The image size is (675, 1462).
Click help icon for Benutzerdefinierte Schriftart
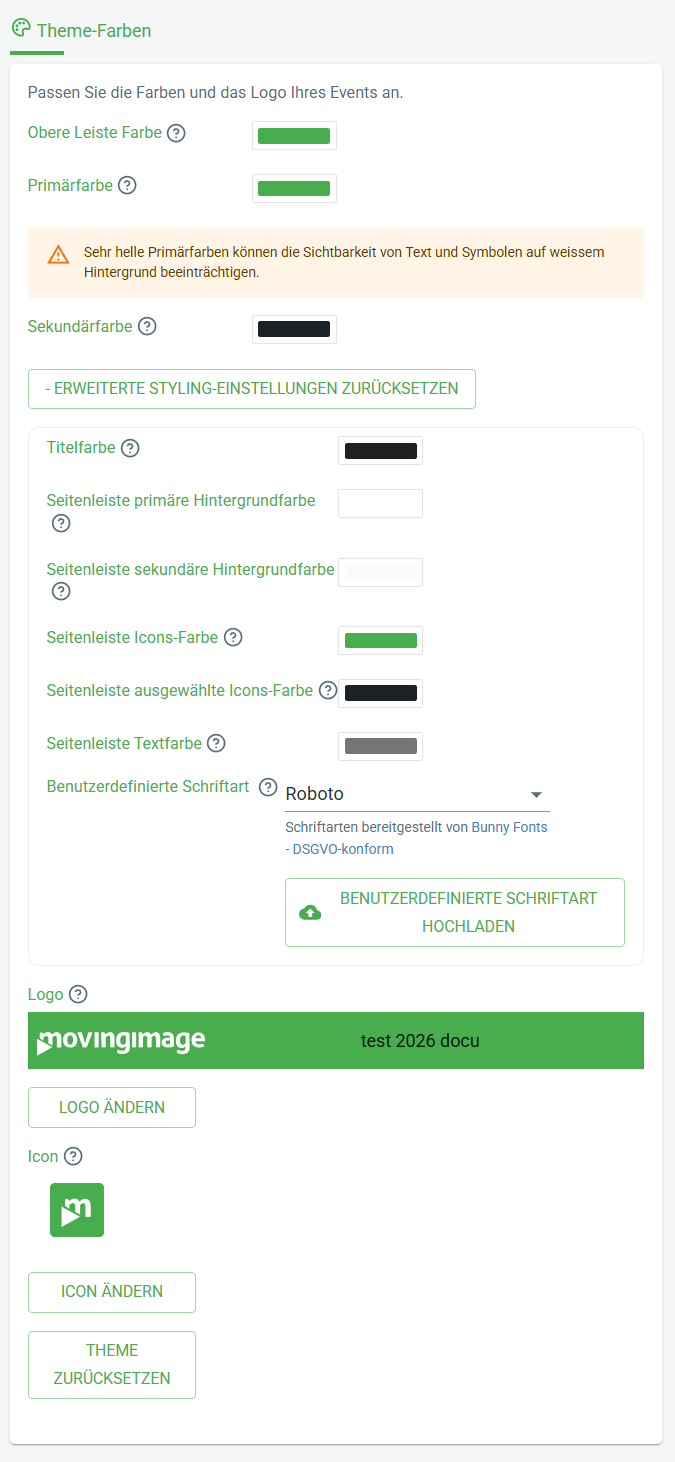coord(268,787)
